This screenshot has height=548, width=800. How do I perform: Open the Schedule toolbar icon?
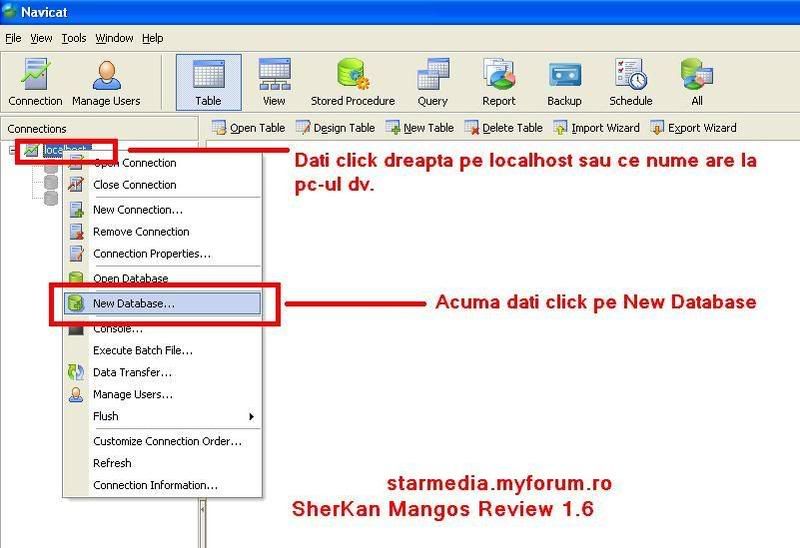pyautogui.click(x=631, y=82)
